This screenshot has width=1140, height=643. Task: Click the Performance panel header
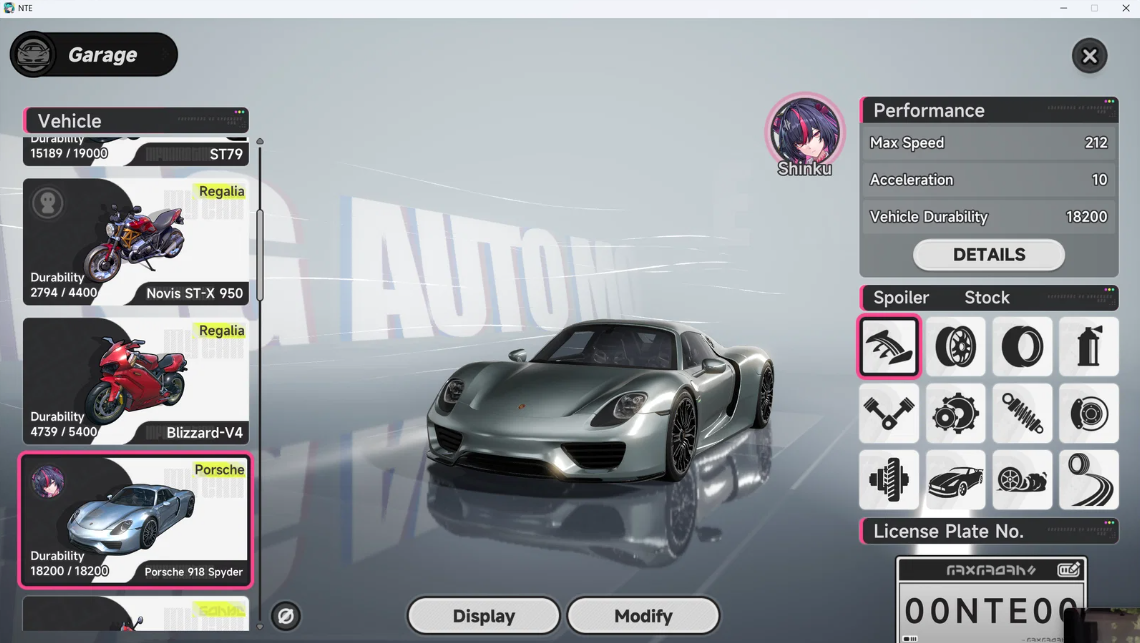(989, 111)
